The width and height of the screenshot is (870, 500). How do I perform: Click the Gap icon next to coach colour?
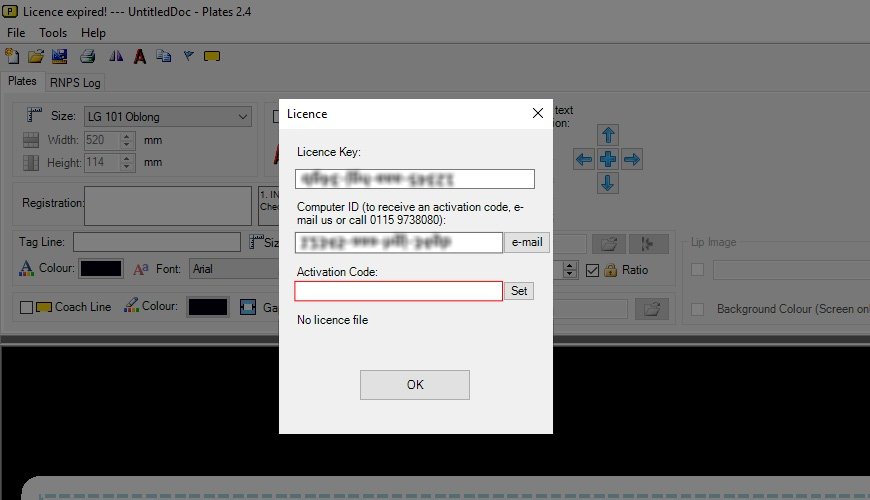(248, 307)
